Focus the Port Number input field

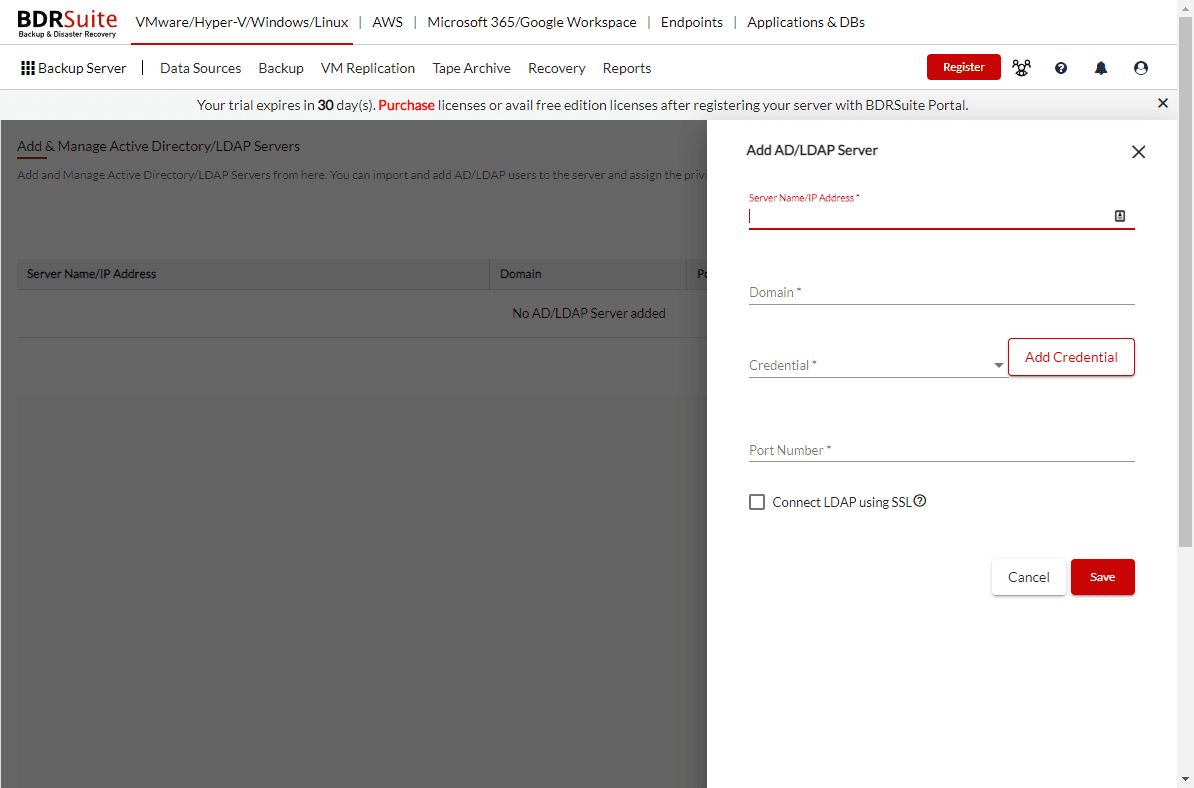tap(941, 450)
